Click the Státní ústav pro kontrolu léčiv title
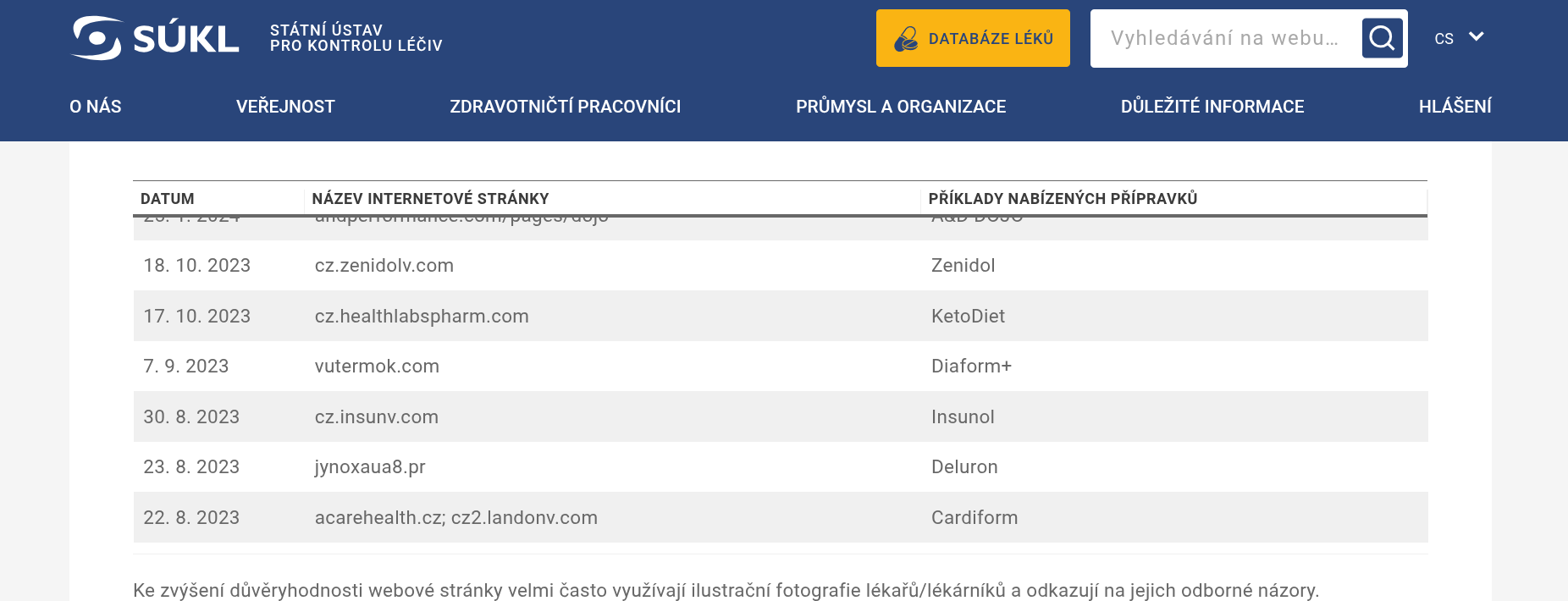Viewport: 1568px width, 601px height. point(356,38)
